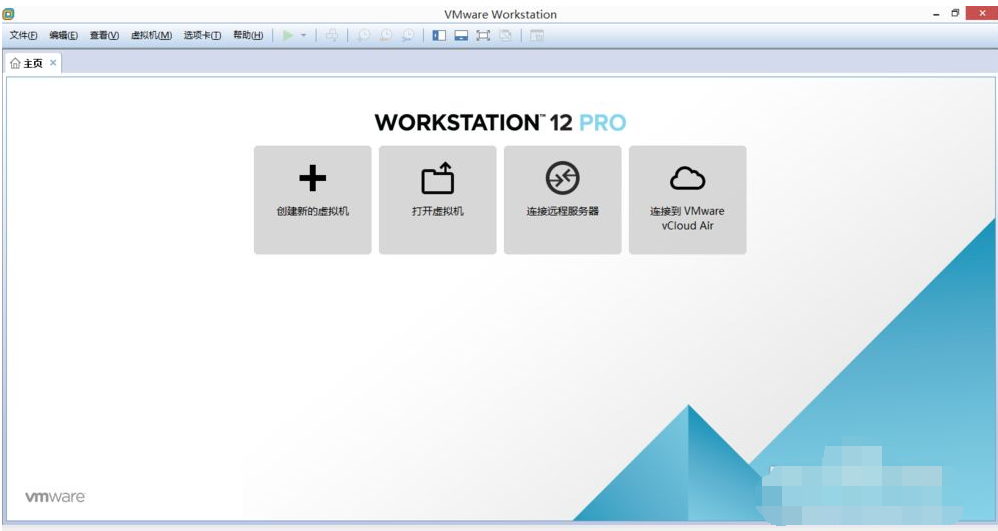998x531 pixels.
Task: Open the 帮助(H) menu
Action: [x=247, y=35]
